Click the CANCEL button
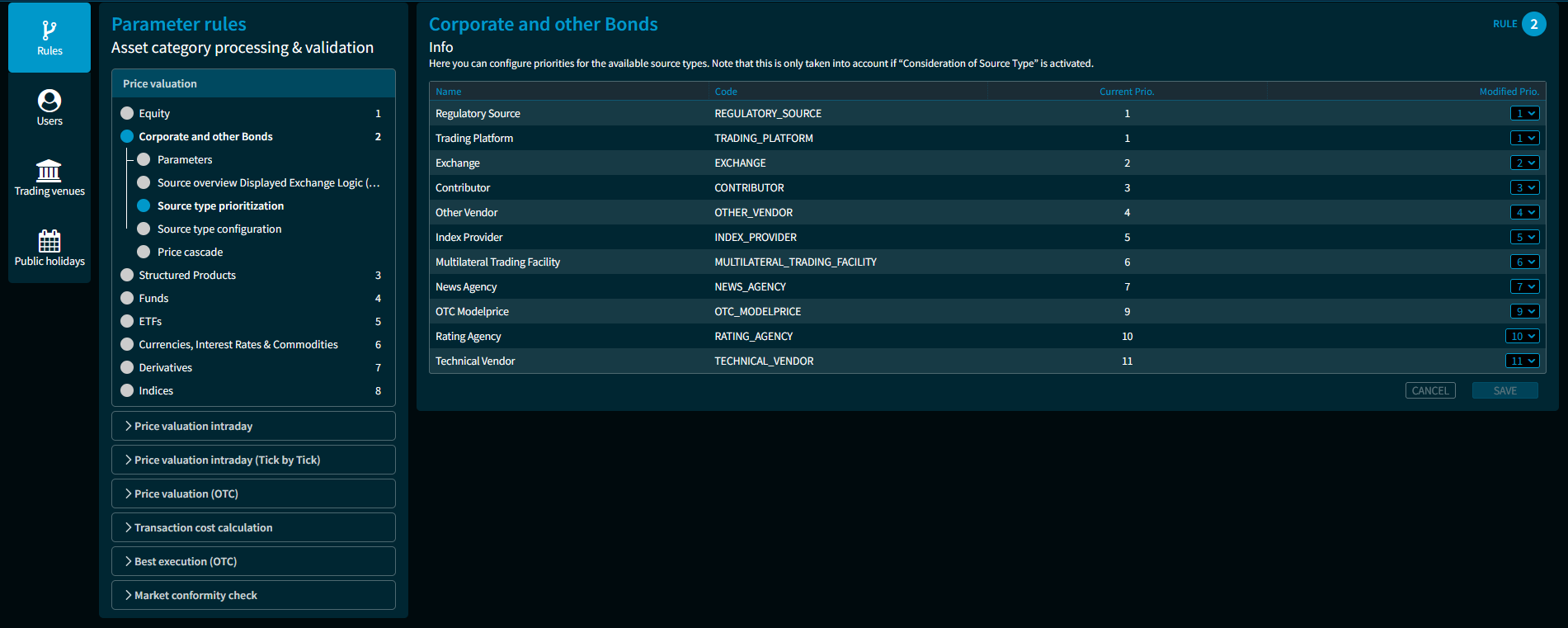1568x628 pixels. pyautogui.click(x=1430, y=390)
